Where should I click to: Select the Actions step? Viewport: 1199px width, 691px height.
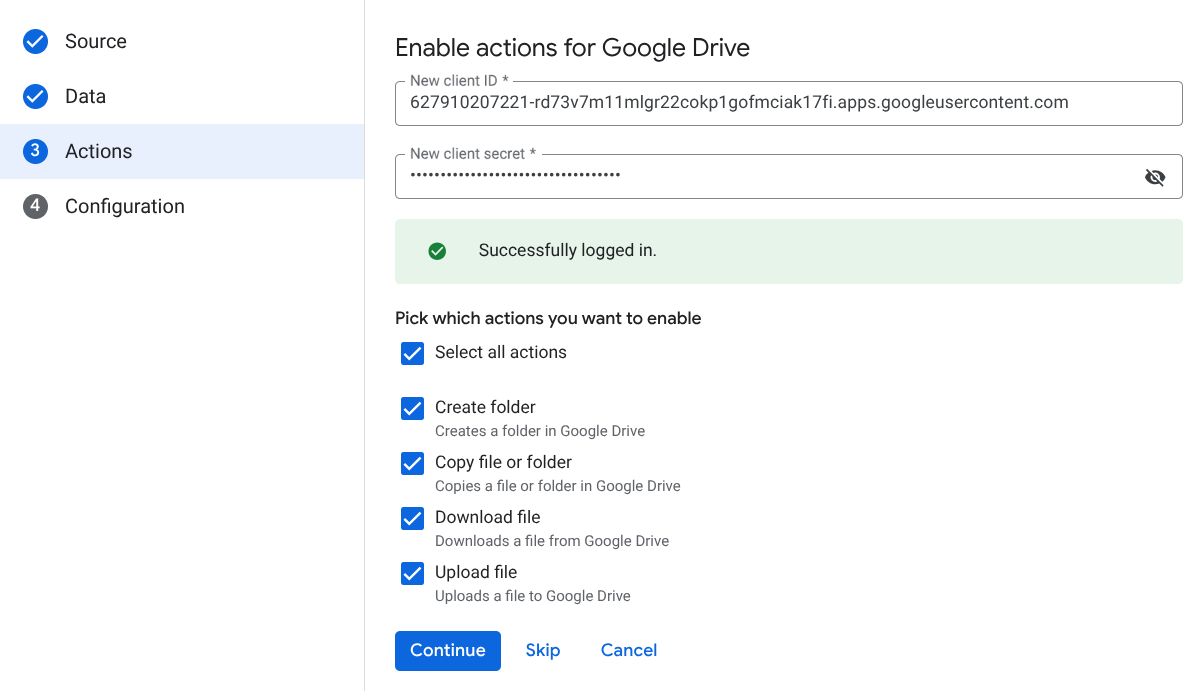pos(182,151)
